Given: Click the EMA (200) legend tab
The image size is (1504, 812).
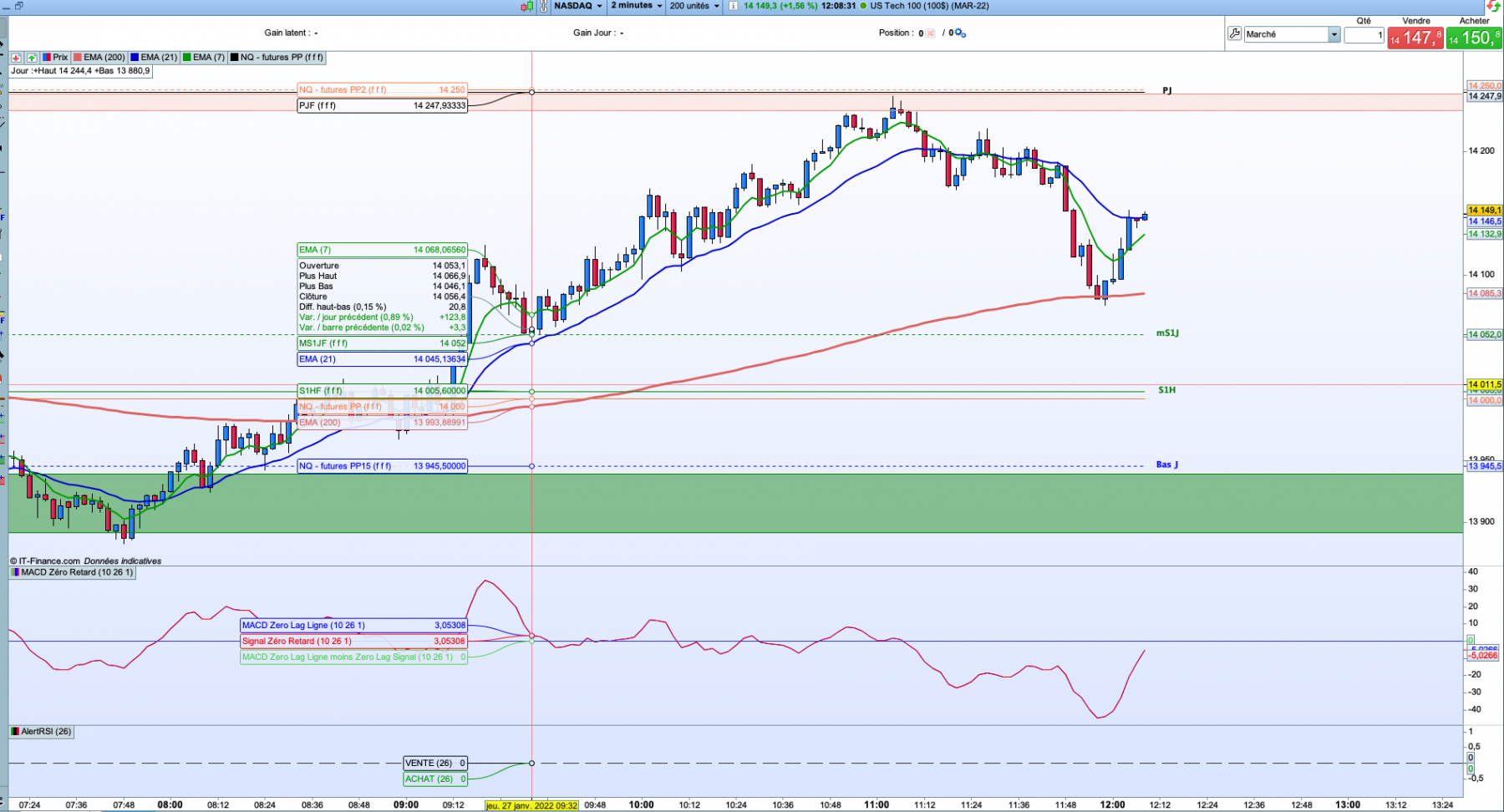Looking at the screenshot, I should (x=99, y=58).
